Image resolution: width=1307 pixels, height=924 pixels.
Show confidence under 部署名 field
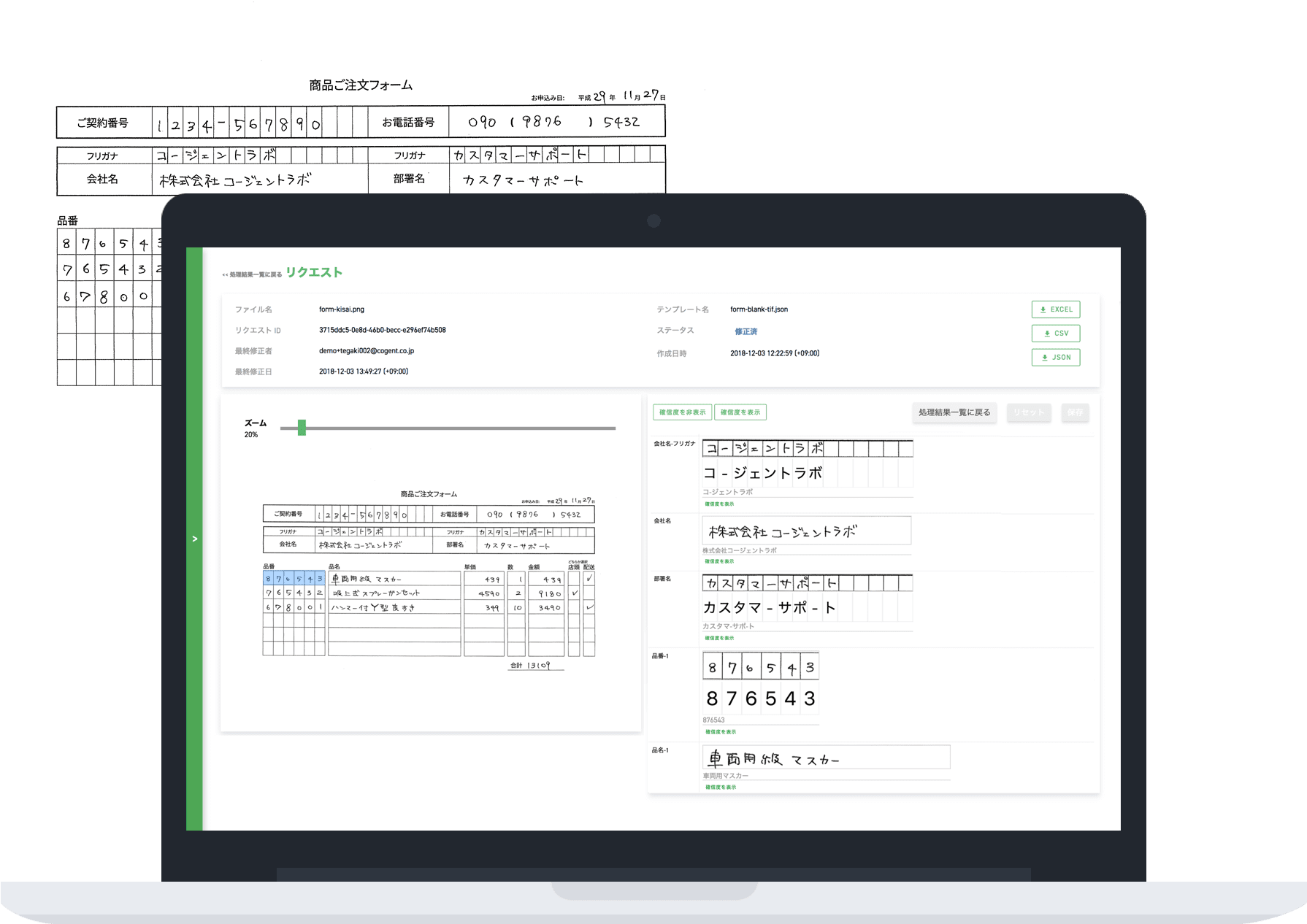coord(719,638)
